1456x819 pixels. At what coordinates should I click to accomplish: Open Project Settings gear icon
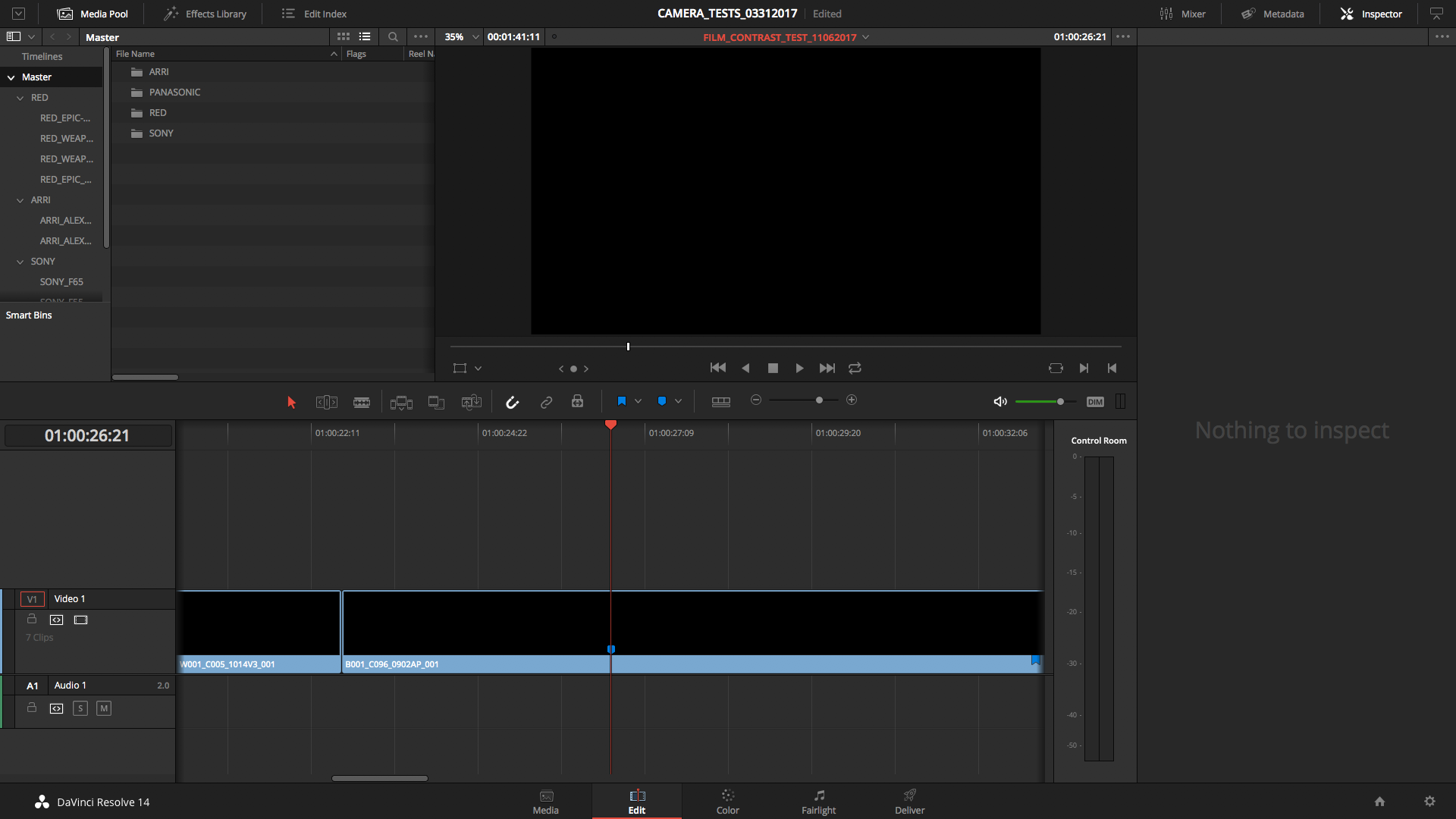[x=1429, y=802]
